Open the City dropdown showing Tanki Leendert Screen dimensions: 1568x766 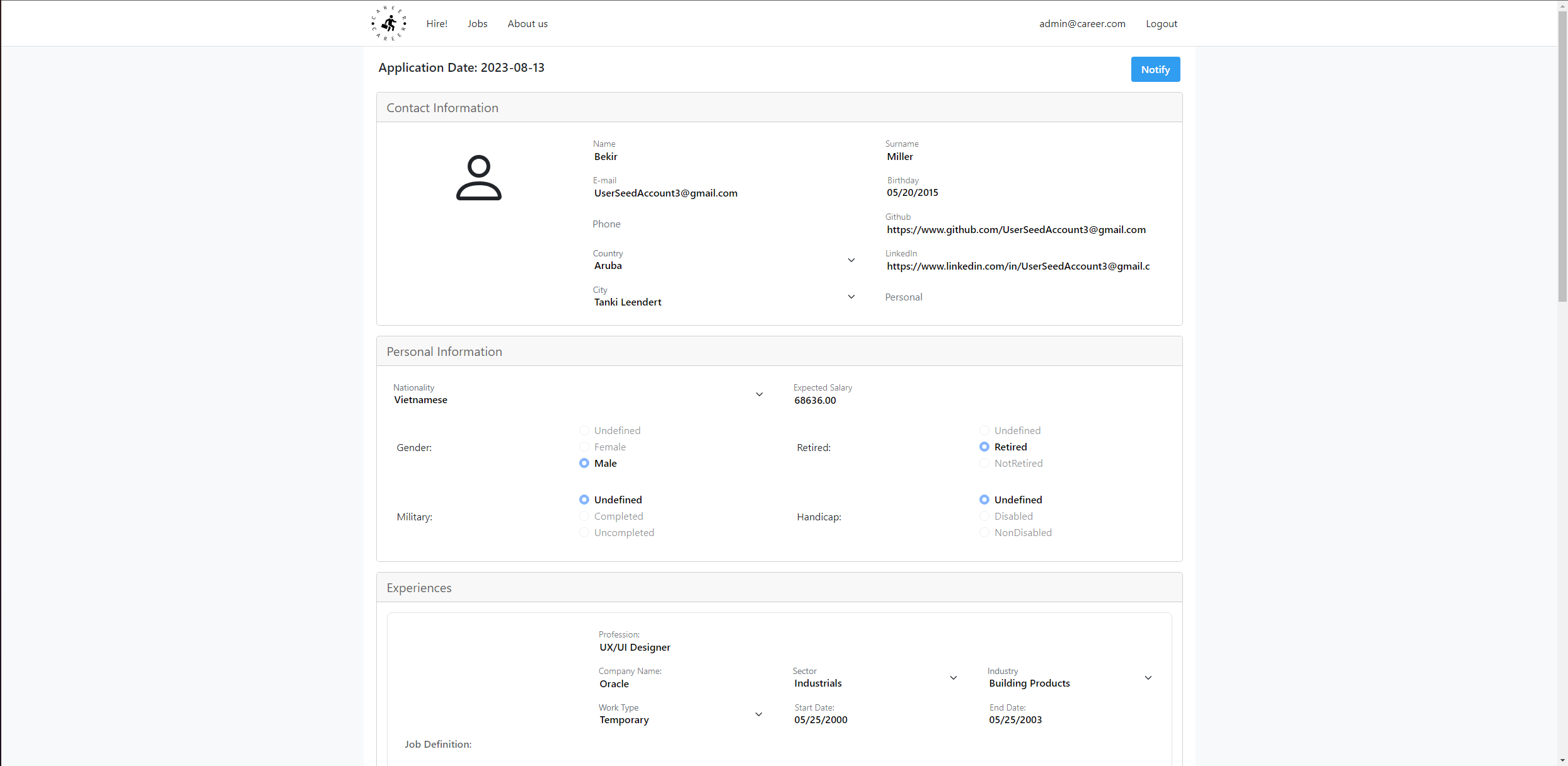coord(725,297)
